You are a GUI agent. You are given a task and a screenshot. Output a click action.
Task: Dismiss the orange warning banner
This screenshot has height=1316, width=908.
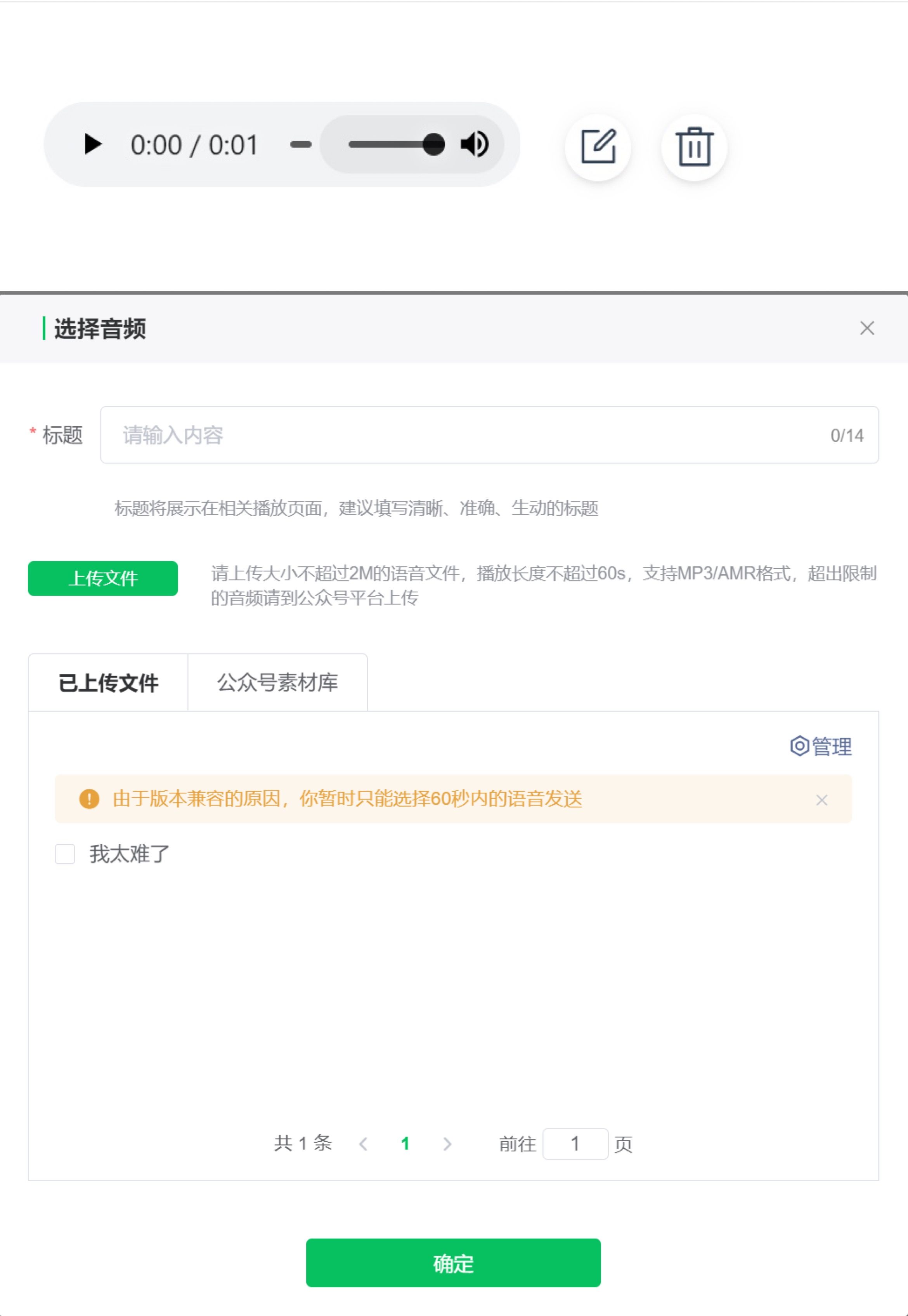[x=821, y=800]
